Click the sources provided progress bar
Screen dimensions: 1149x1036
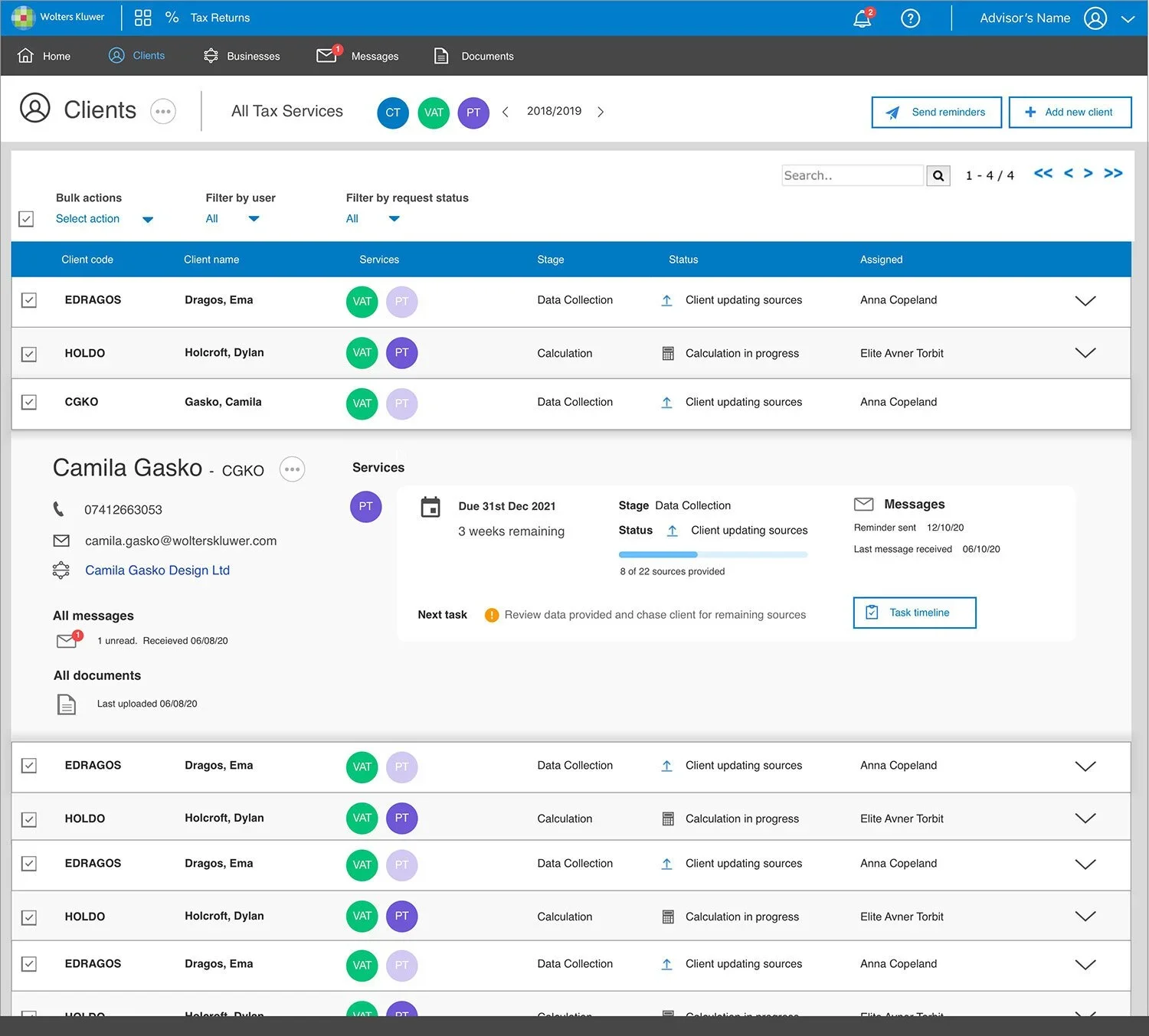pyautogui.click(x=713, y=554)
